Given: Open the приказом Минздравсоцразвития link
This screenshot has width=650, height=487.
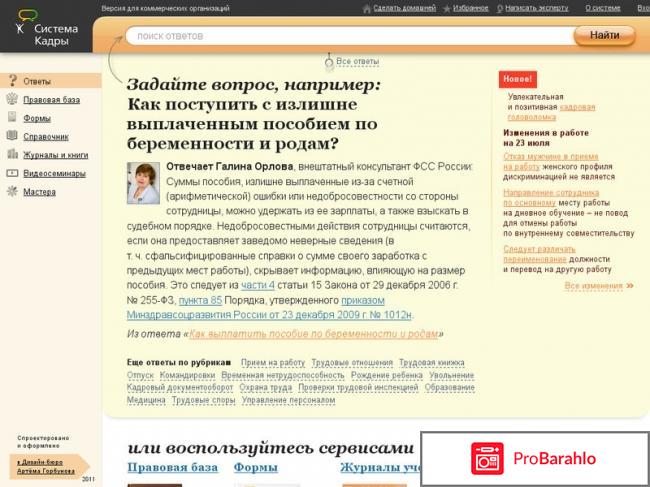Looking at the screenshot, I should (269, 308).
